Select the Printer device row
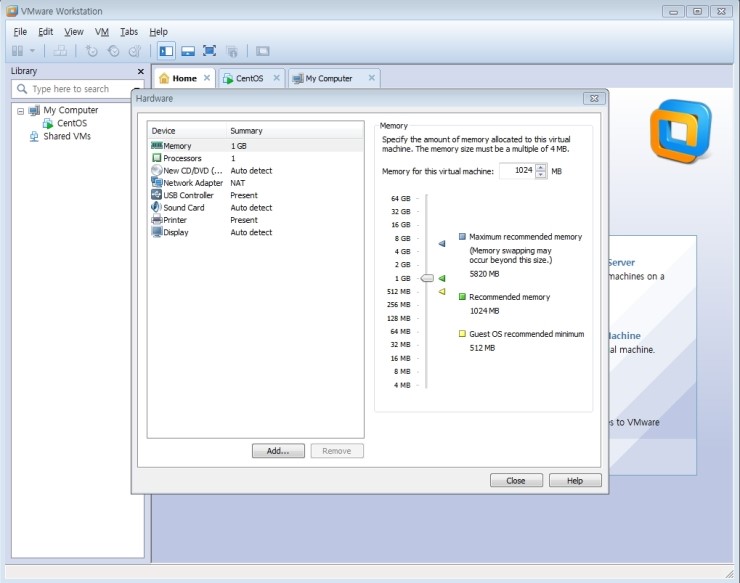The height and width of the screenshot is (583, 740). coord(256,220)
